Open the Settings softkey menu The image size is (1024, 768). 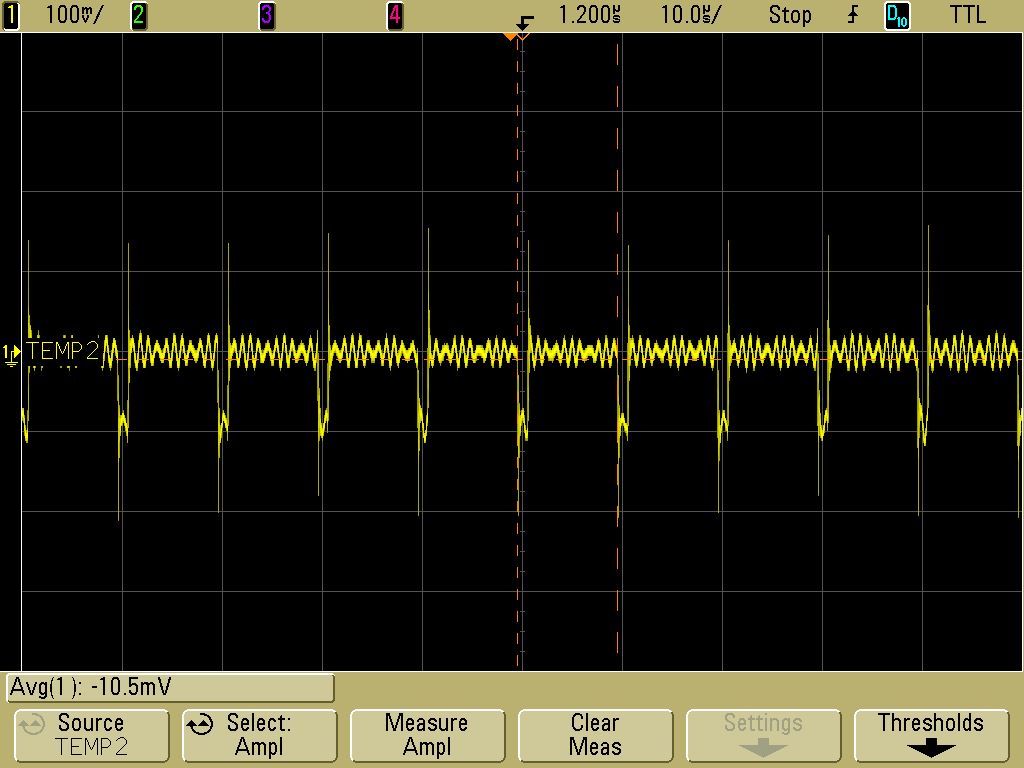click(763, 735)
